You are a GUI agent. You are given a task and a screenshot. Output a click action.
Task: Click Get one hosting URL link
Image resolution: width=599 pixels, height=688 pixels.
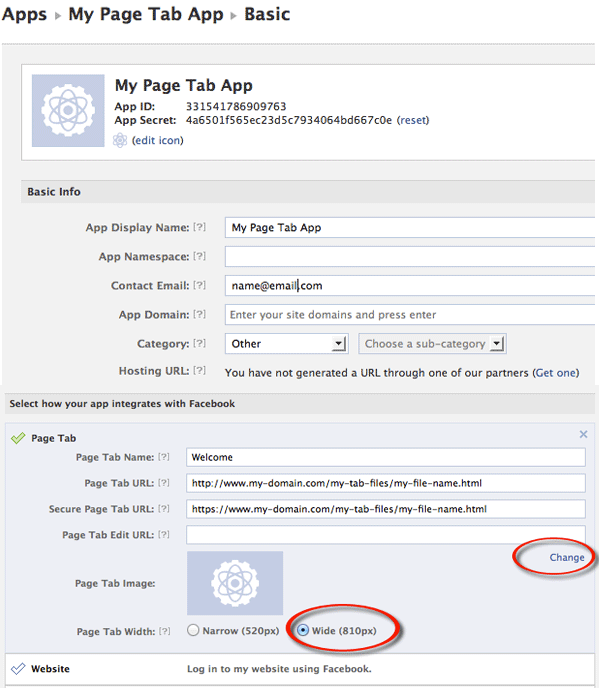556,373
